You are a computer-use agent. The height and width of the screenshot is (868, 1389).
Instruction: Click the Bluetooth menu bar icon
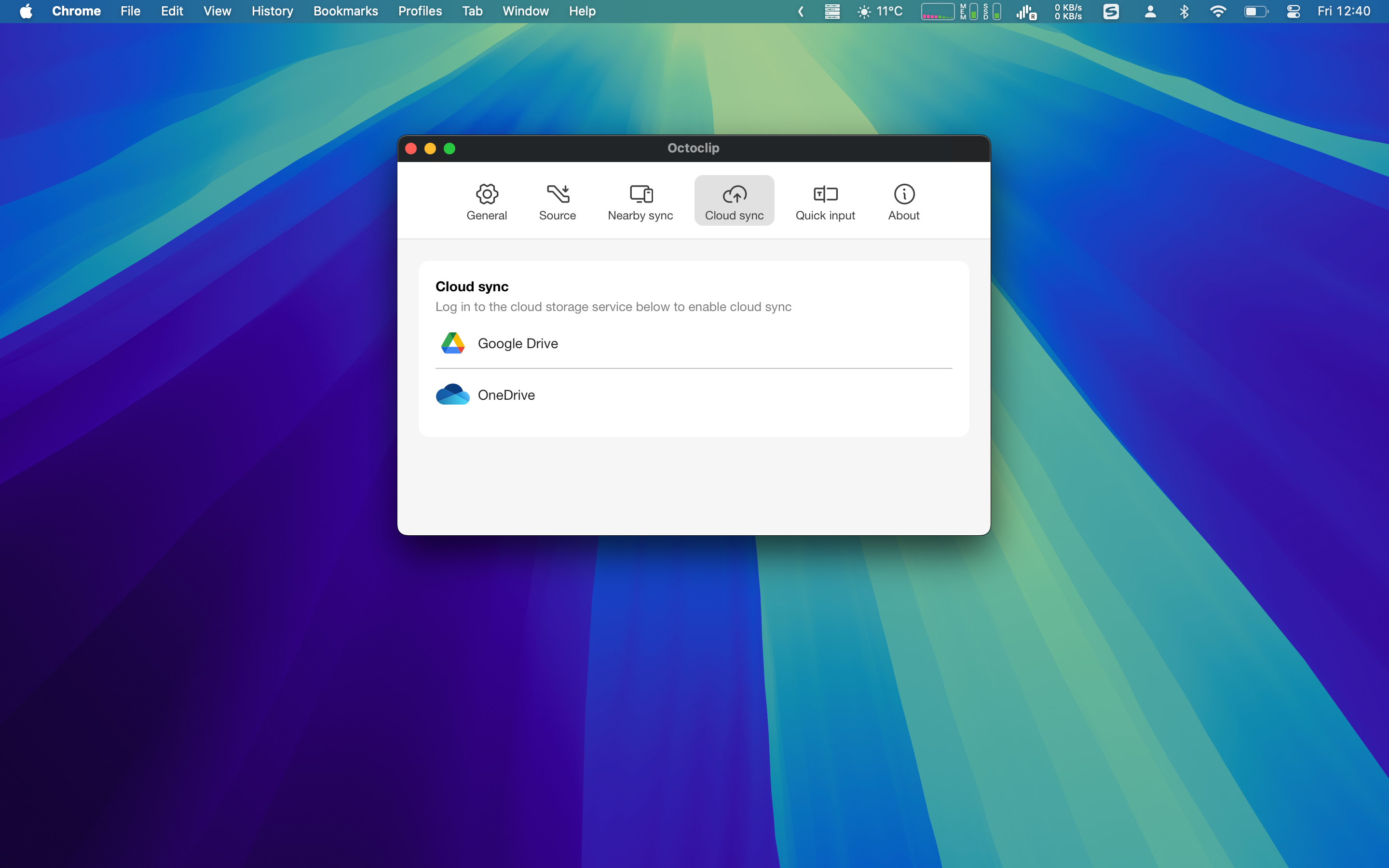click(x=1184, y=12)
